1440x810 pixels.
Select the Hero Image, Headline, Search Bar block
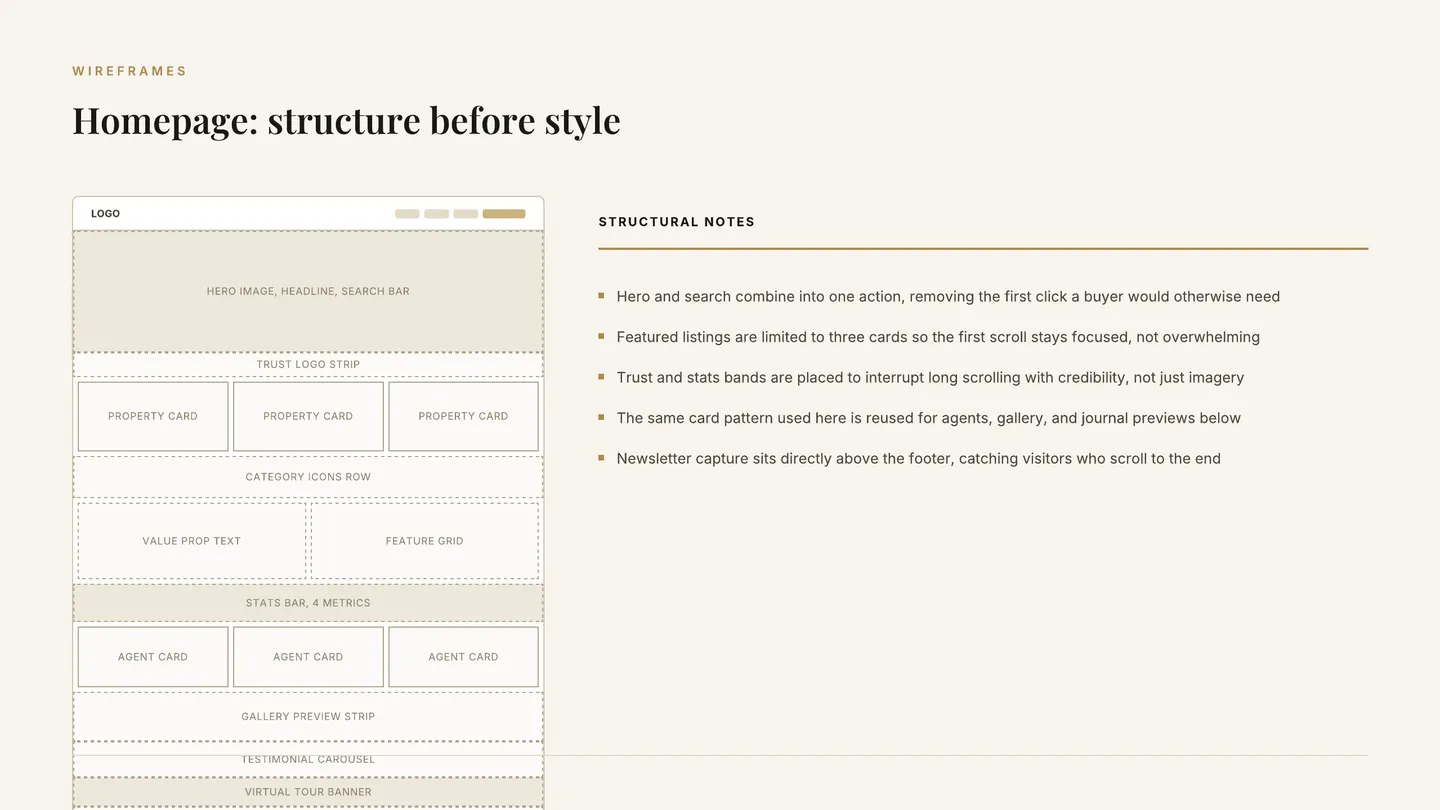pos(308,291)
